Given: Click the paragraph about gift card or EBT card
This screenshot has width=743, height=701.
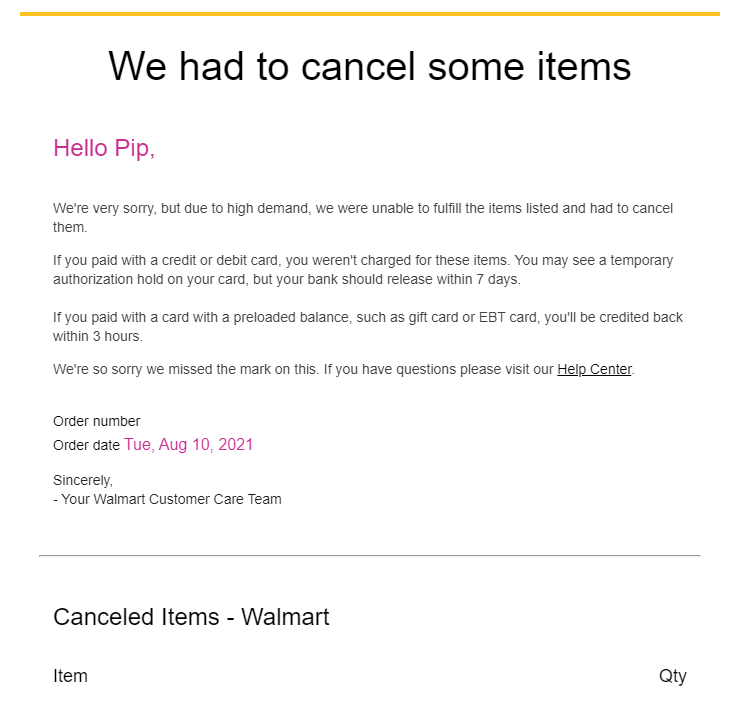Looking at the screenshot, I should 368,327.
